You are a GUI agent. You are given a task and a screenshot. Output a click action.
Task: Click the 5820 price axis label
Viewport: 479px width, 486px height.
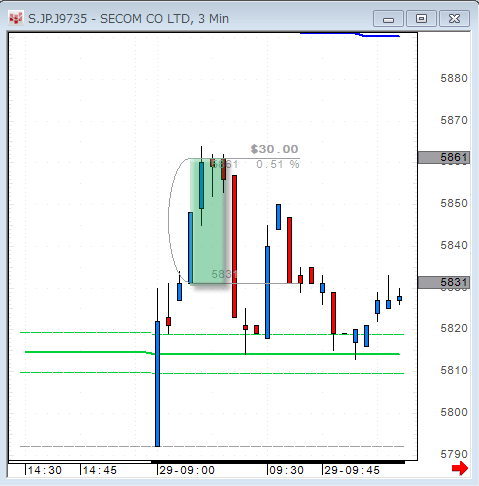pos(454,328)
